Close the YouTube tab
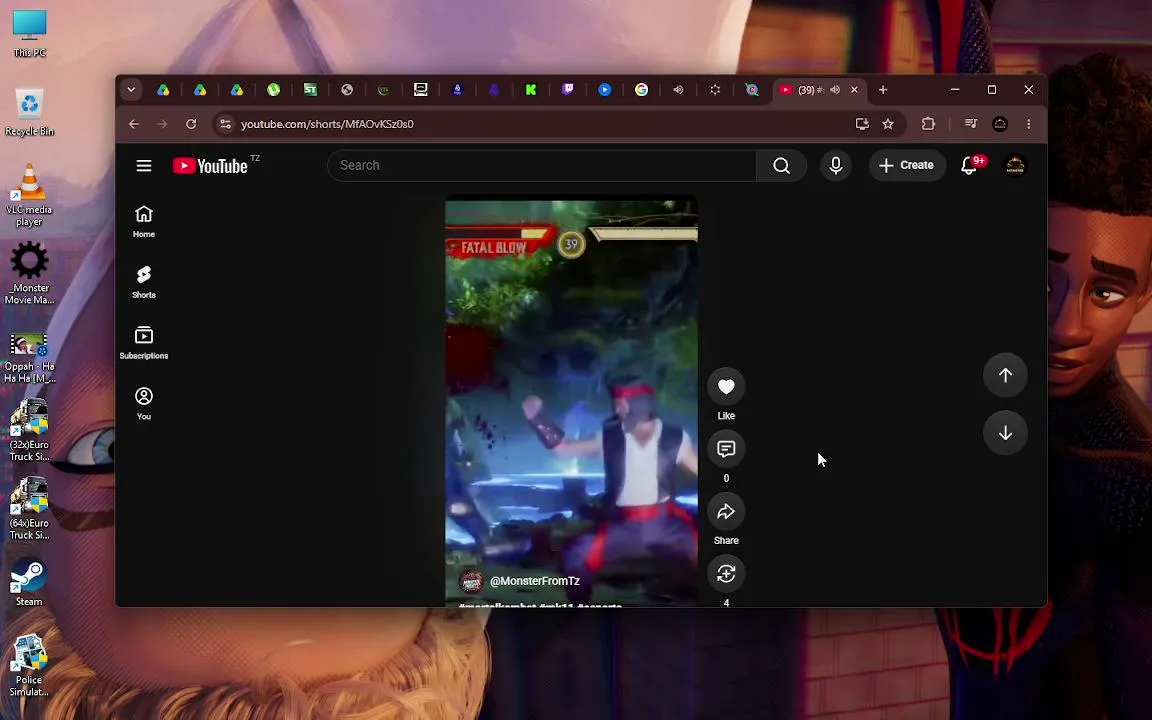 [x=854, y=90]
